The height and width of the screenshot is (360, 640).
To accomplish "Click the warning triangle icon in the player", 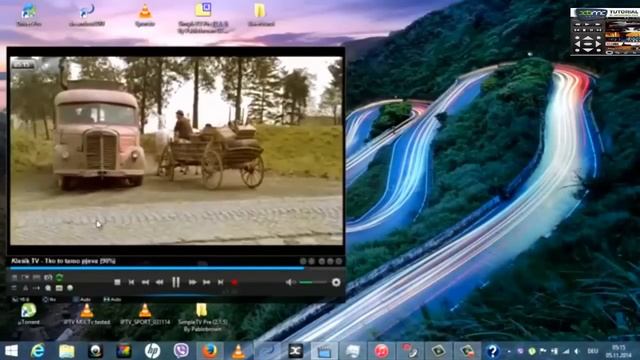I will 25,288.
